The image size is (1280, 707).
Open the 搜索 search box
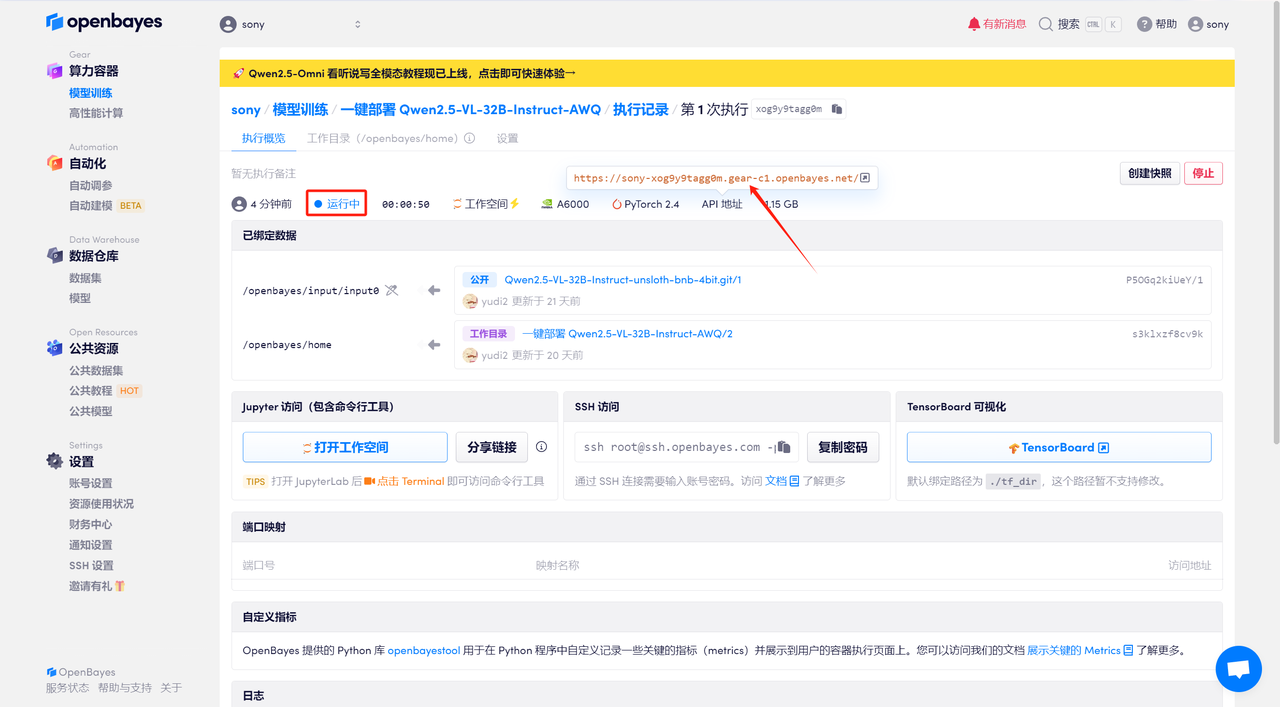click(x=1080, y=24)
